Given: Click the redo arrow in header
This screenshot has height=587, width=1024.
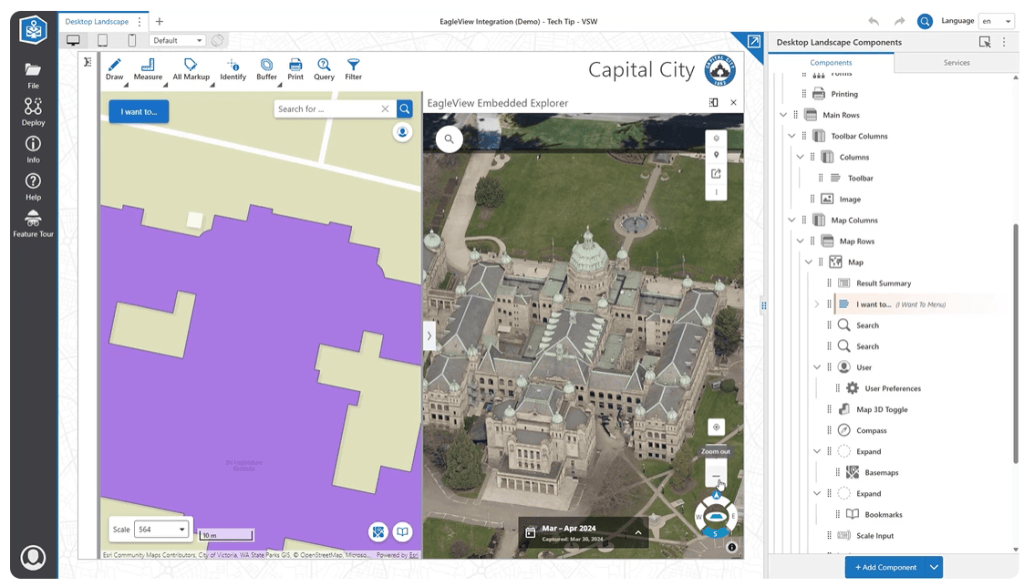Looking at the screenshot, I should click(x=899, y=22).
